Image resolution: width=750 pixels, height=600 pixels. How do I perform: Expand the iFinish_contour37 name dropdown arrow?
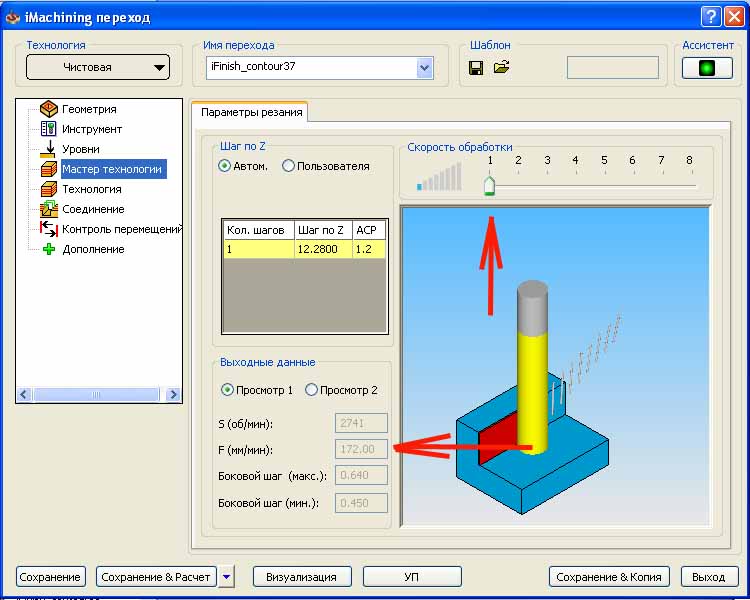pyautogui.click(x=425, y=67)
